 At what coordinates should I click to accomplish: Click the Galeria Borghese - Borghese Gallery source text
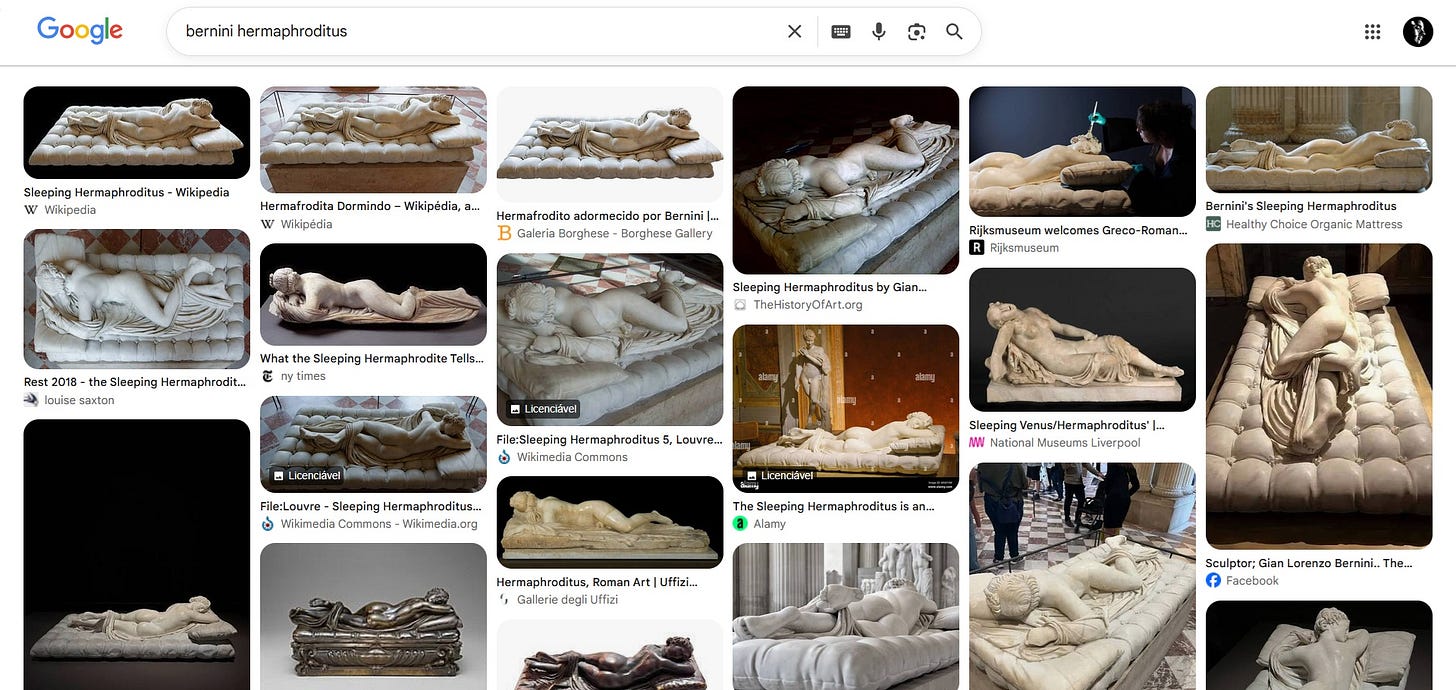click(615, 233)
